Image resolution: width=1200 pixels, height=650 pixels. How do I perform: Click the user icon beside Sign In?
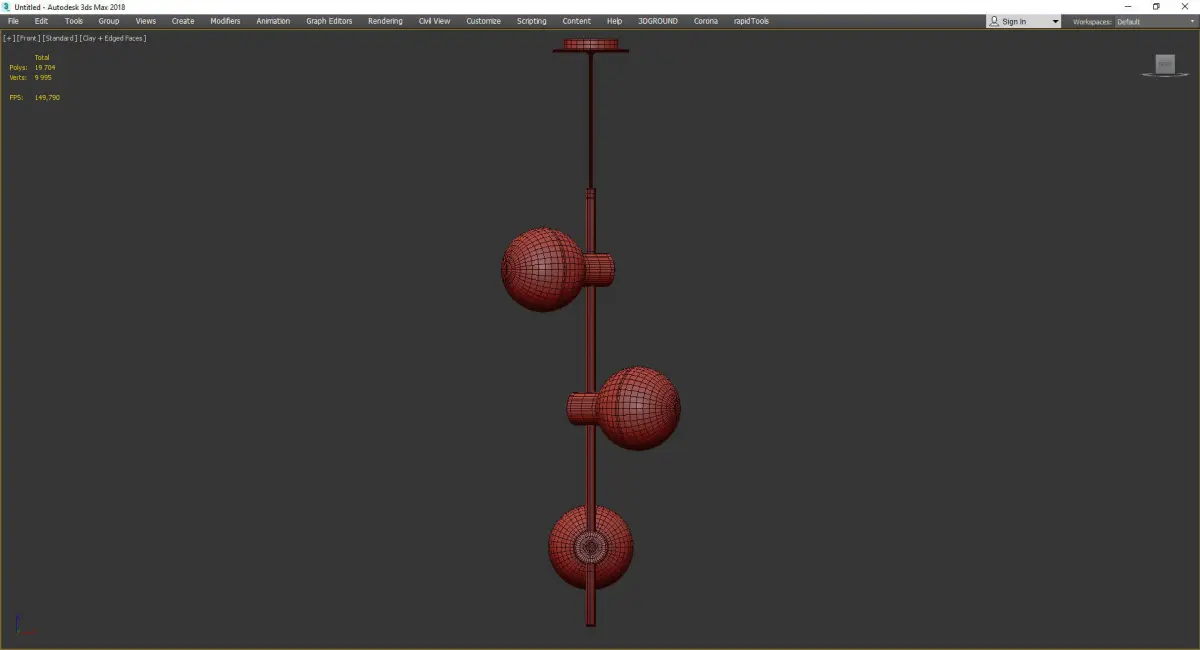(x=994, y=21)
